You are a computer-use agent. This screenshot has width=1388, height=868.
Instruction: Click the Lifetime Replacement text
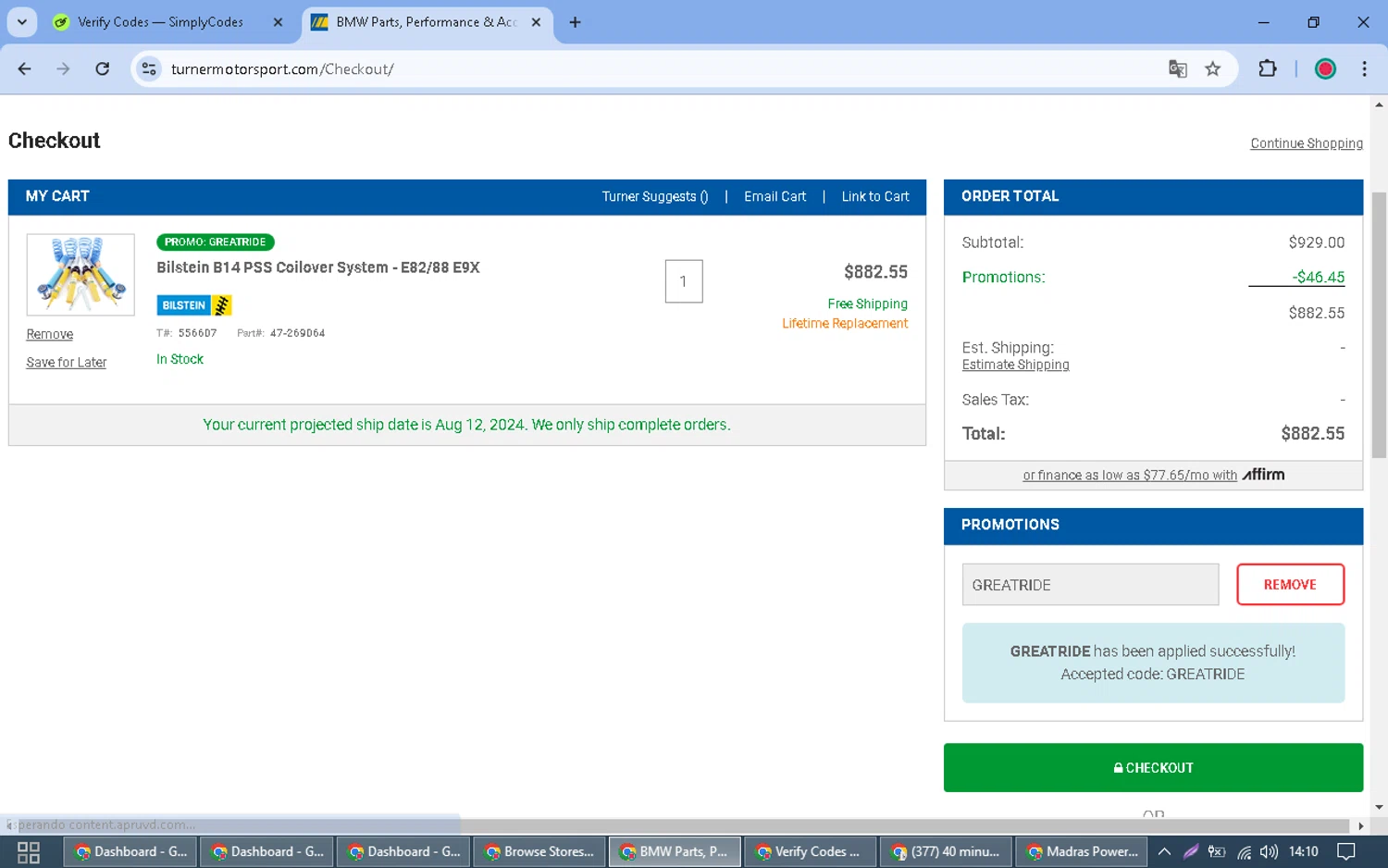click(x=845, y=323)
